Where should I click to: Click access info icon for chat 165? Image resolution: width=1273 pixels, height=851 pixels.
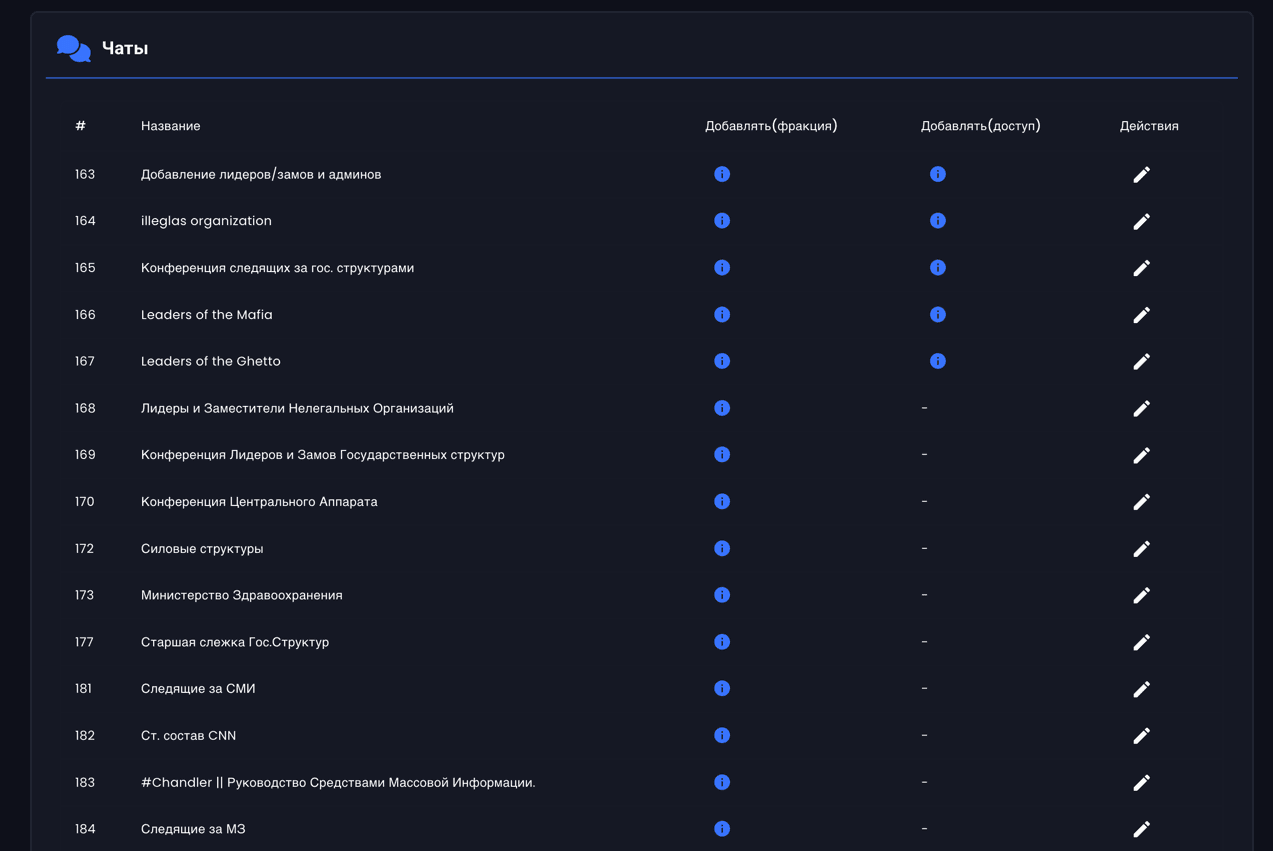[x=937, y=268]
